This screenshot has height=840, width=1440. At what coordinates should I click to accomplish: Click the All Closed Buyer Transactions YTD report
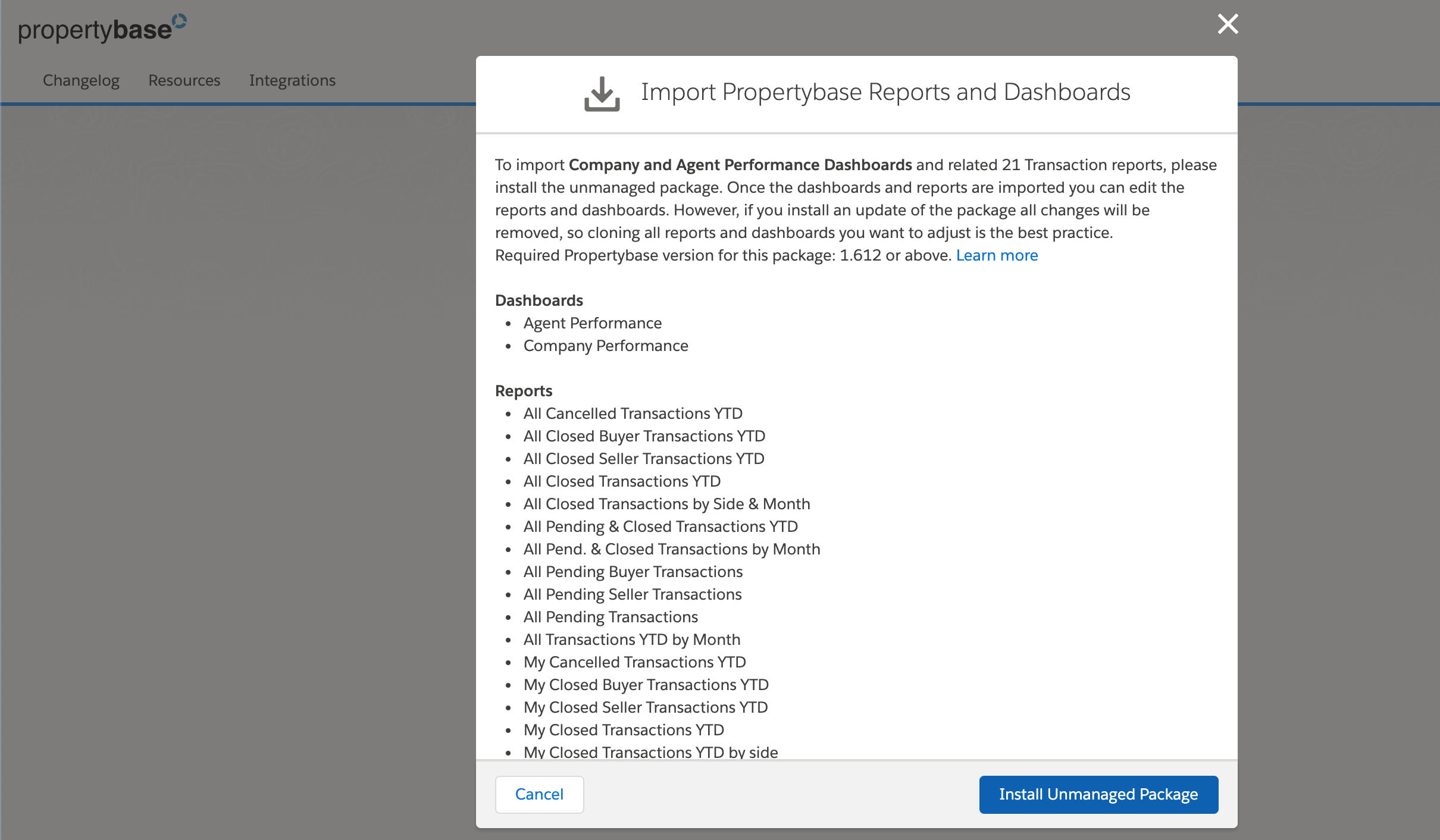pos(644,436)
